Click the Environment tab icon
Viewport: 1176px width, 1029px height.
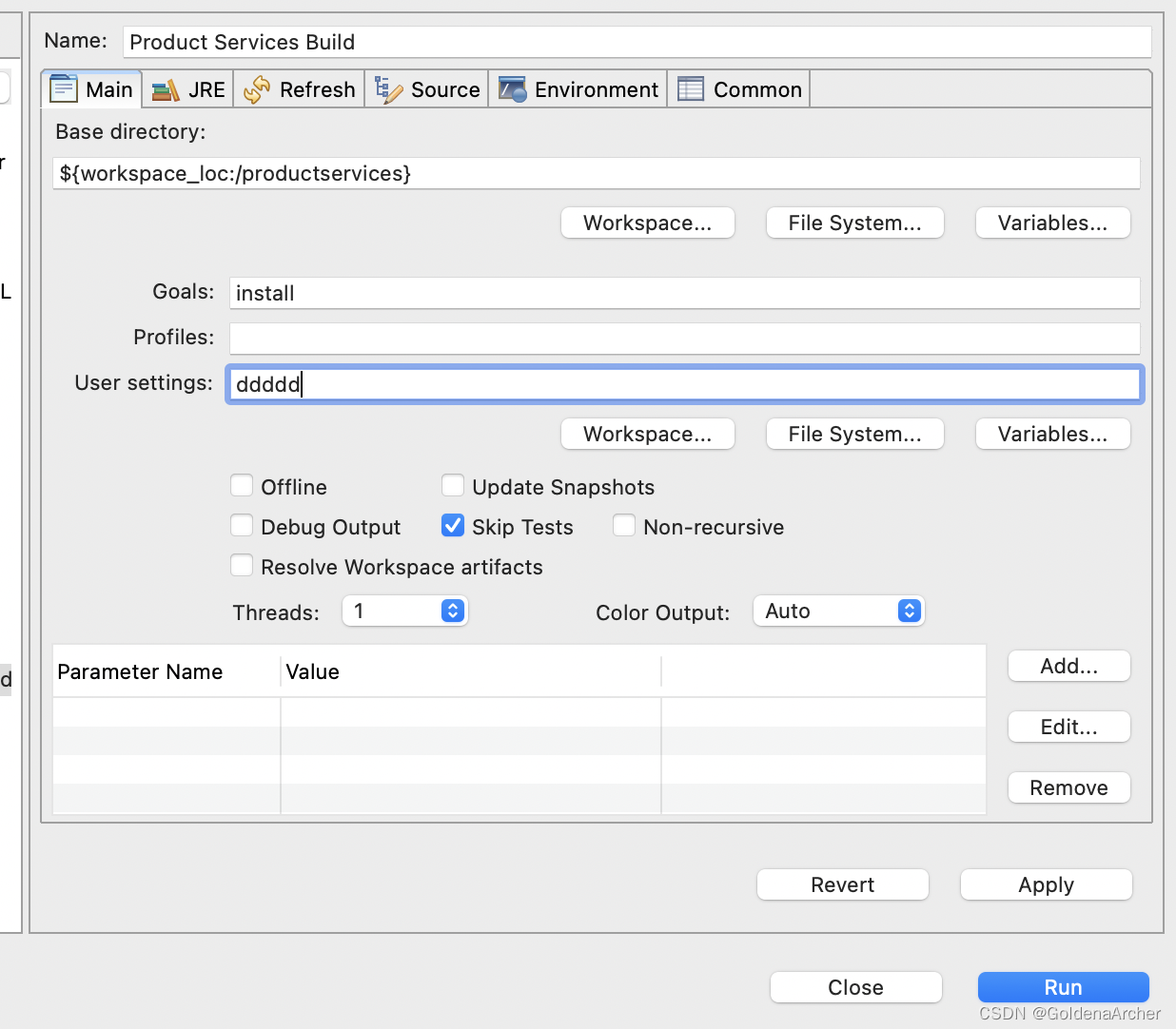click(512, 90)
